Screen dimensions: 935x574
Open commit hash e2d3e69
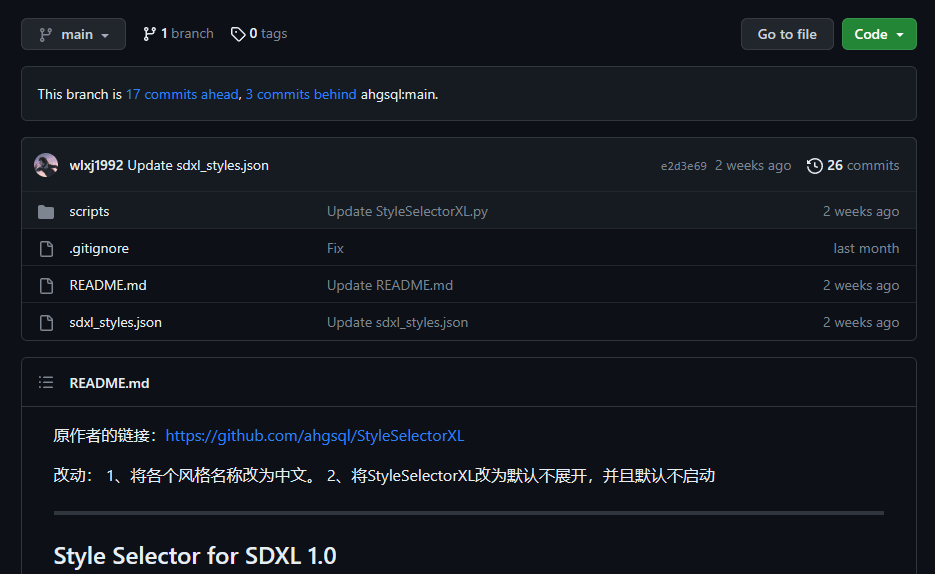tap(683, 166)
